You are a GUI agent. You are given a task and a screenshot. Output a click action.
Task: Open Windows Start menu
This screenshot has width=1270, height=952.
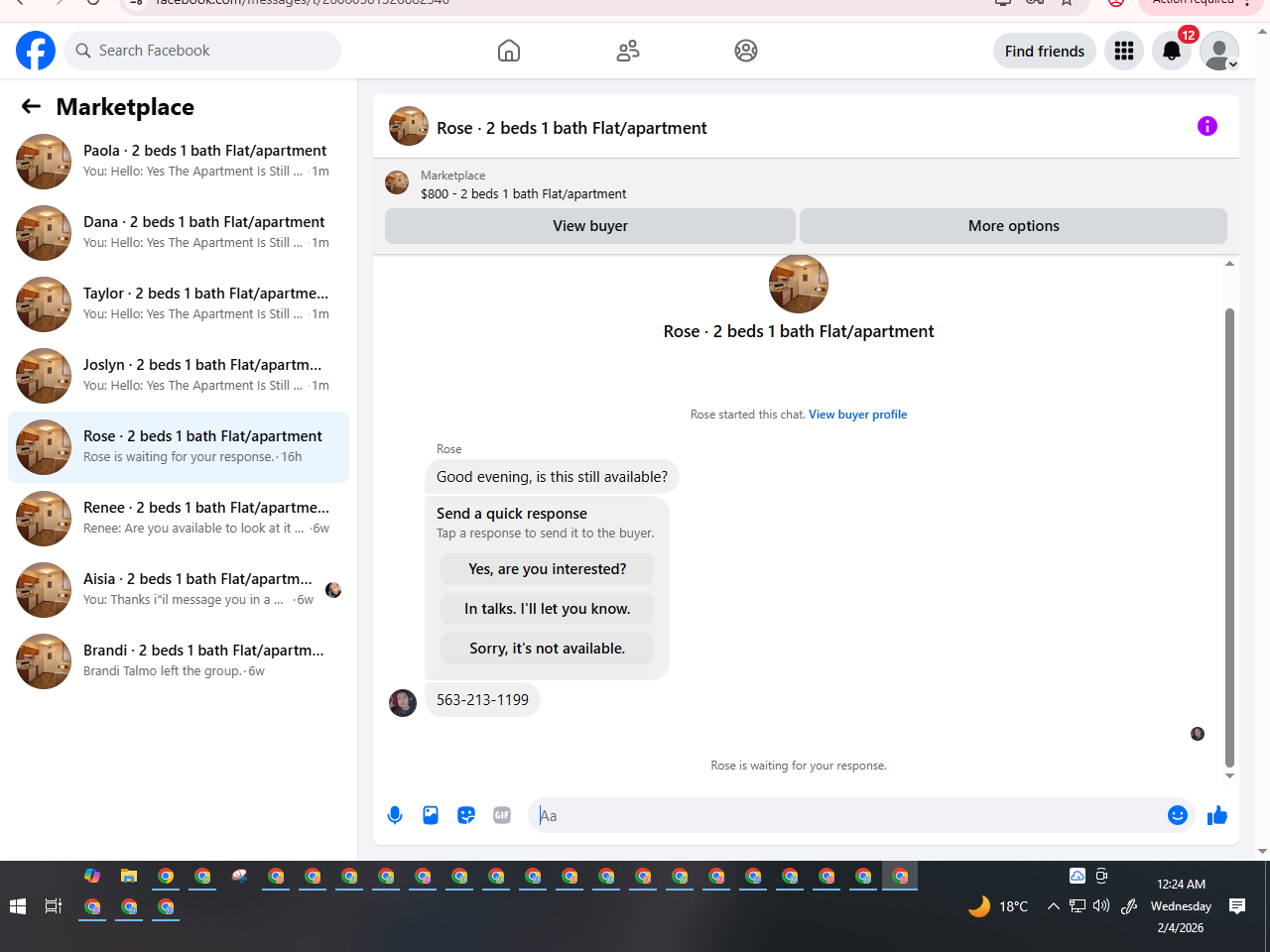click(17, 906)
